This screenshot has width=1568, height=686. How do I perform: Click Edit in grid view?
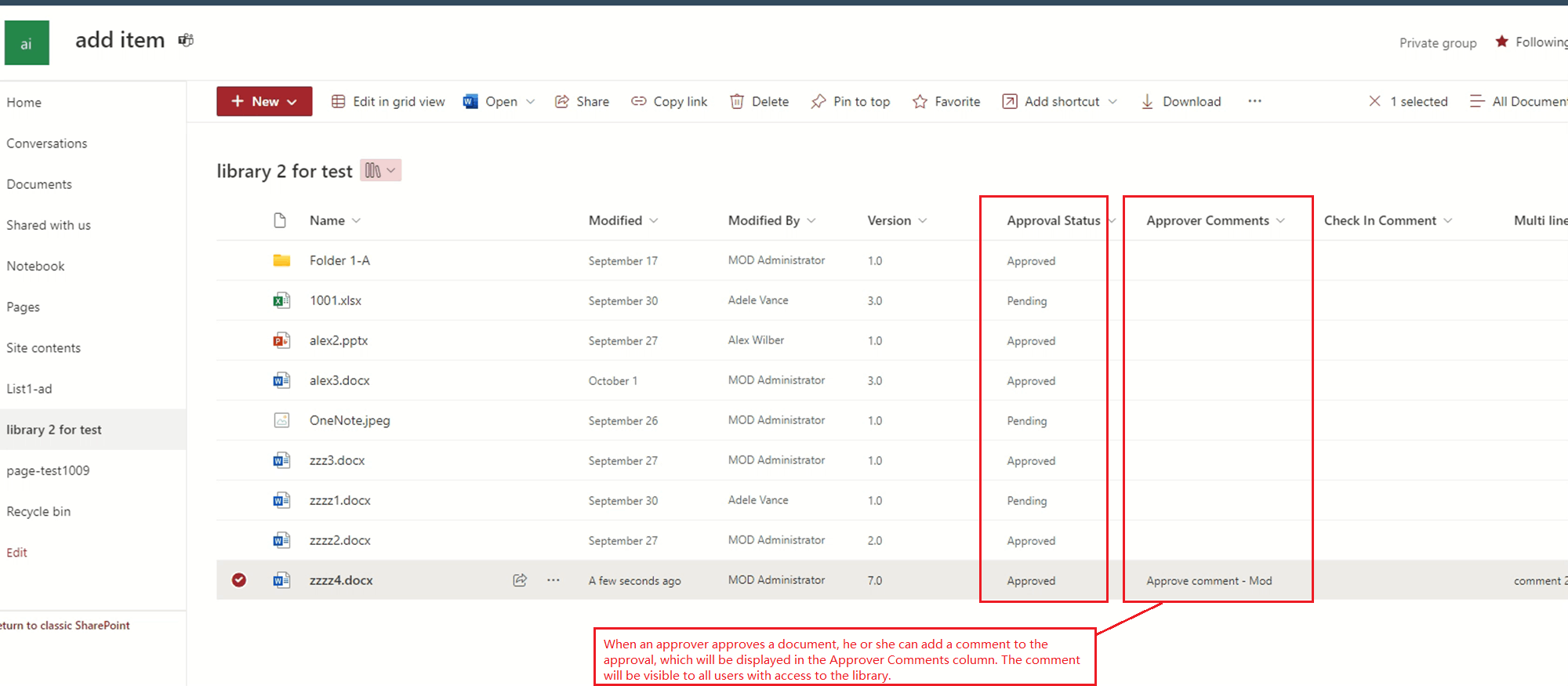(x=388, y=101)
